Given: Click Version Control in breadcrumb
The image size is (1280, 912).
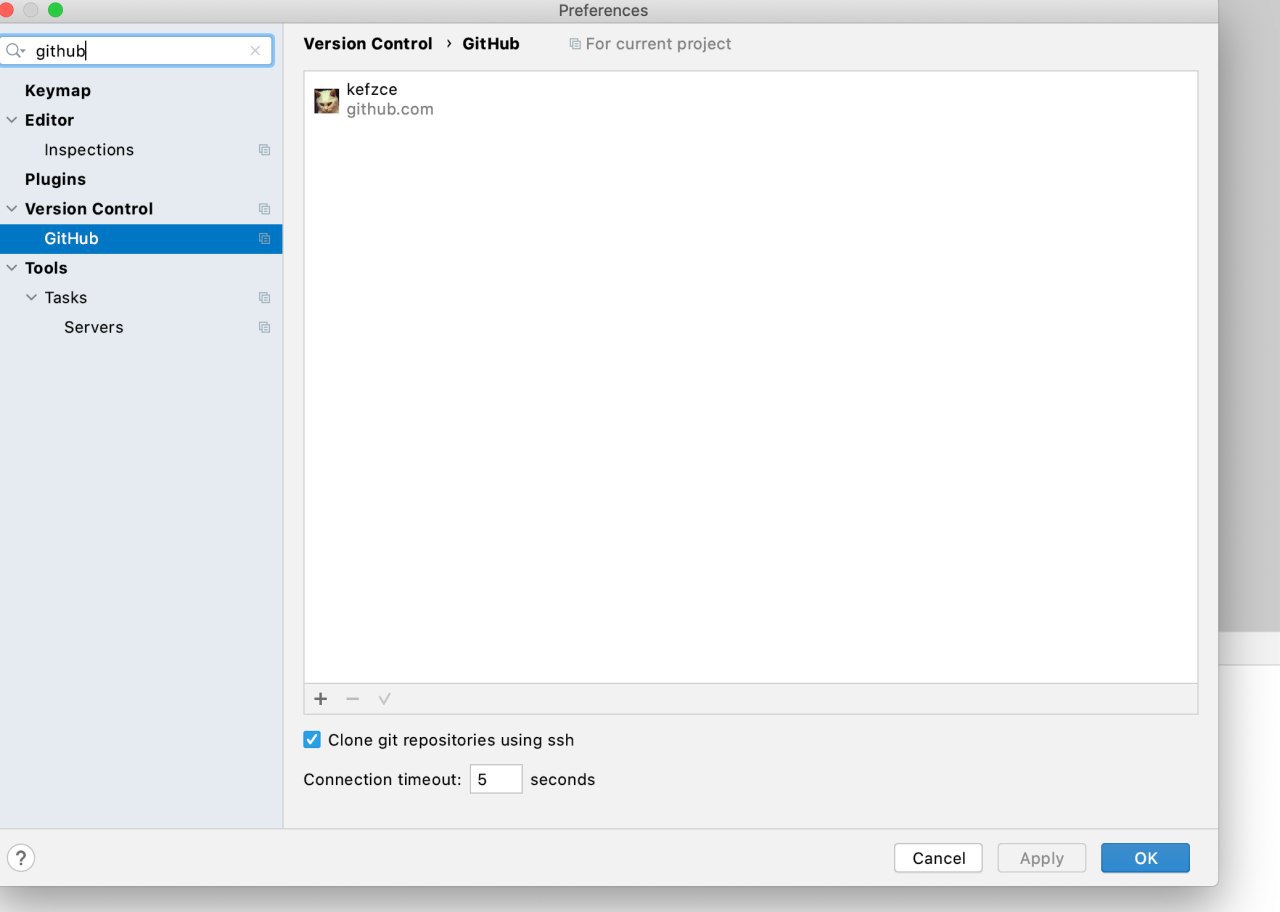Looking at the screenshot, I should pyautogui.click(x=368, y=44).
